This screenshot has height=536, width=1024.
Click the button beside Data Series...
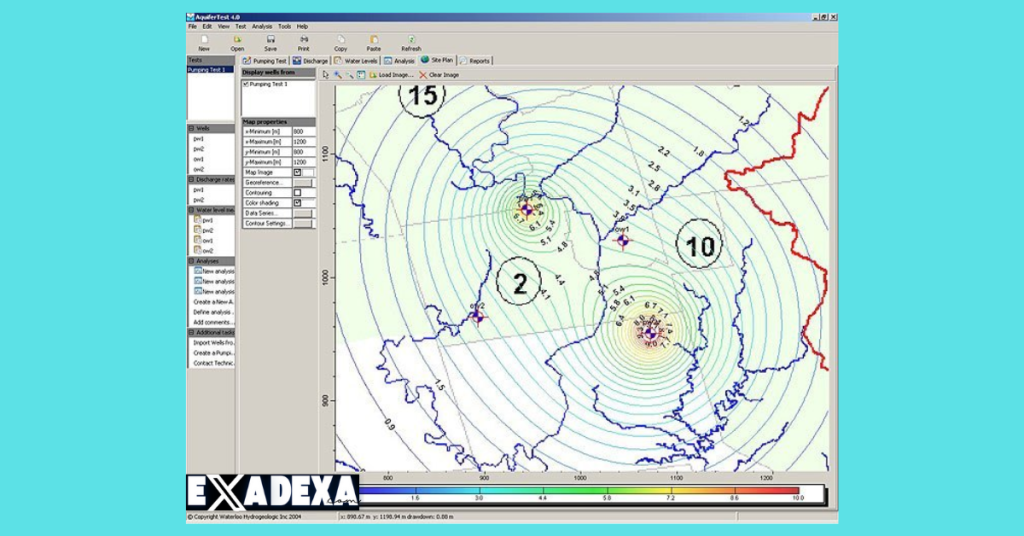[304, 213]
